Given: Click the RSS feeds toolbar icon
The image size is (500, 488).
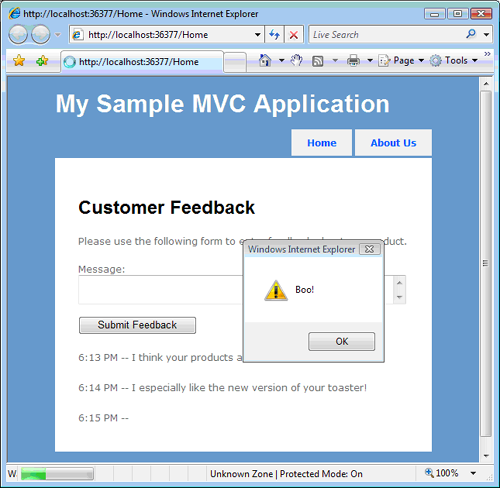Looking at the screenshot, I should click(x=317, y=61).
